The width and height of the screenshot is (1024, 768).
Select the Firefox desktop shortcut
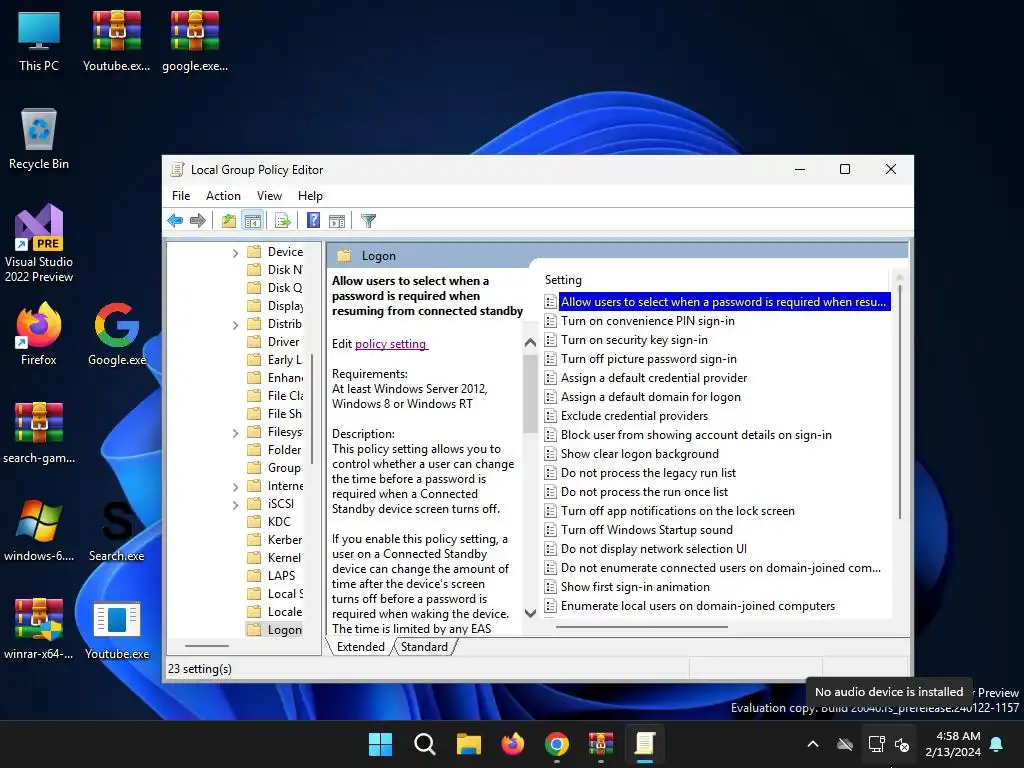(39, 334)
